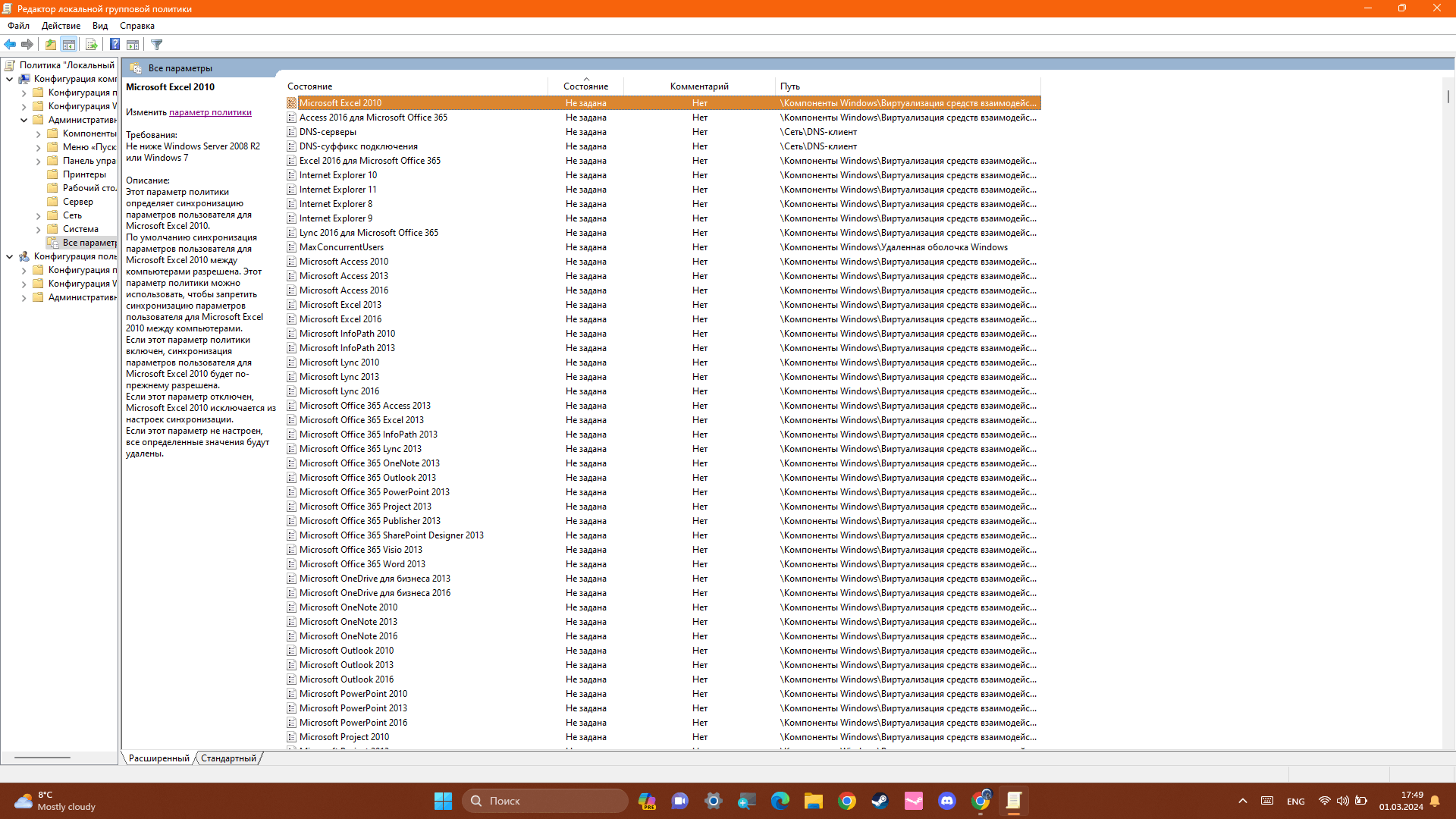Sort by the narrow second Состояние column header

pyautogui.click(x=585, y=86)
